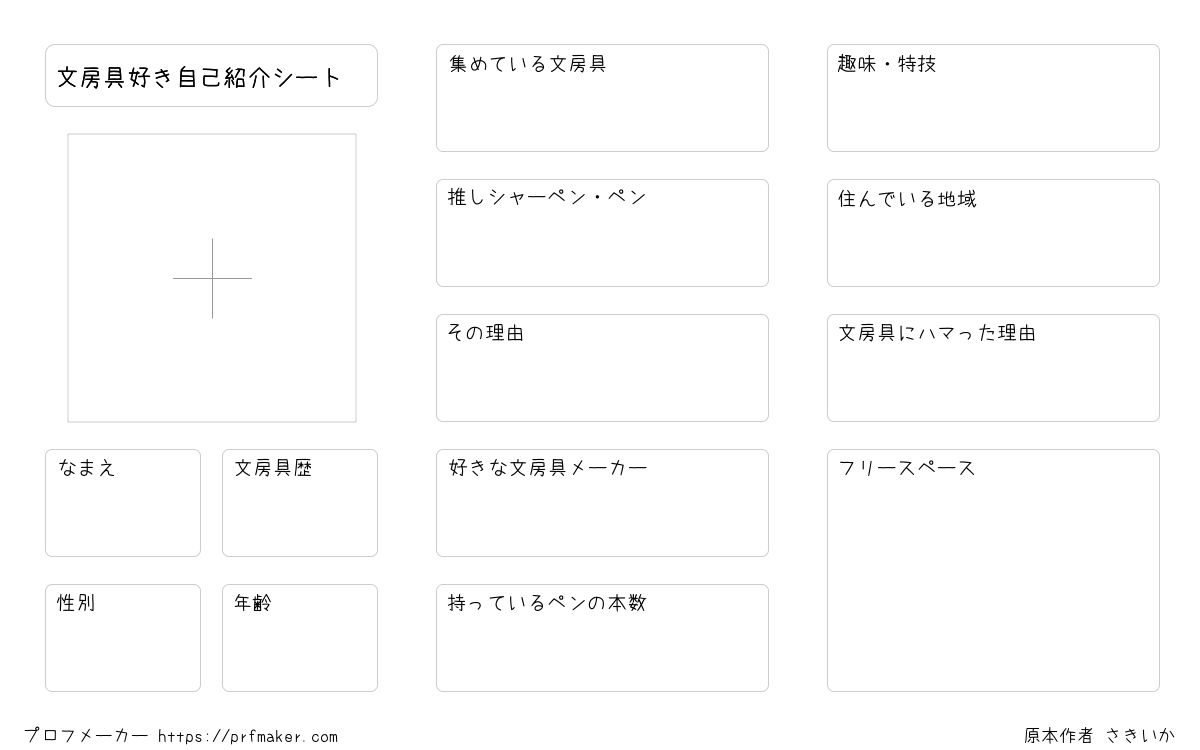Click the 集めている文房具 box
This screenshot has height=750, width=1200.
coord(602,98)
